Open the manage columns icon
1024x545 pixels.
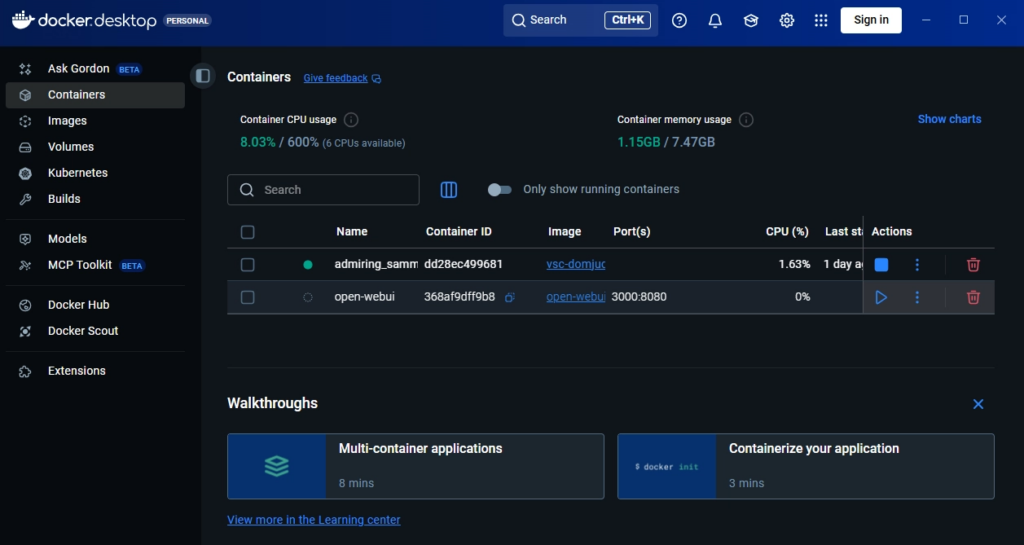click(x=449, y=190)
